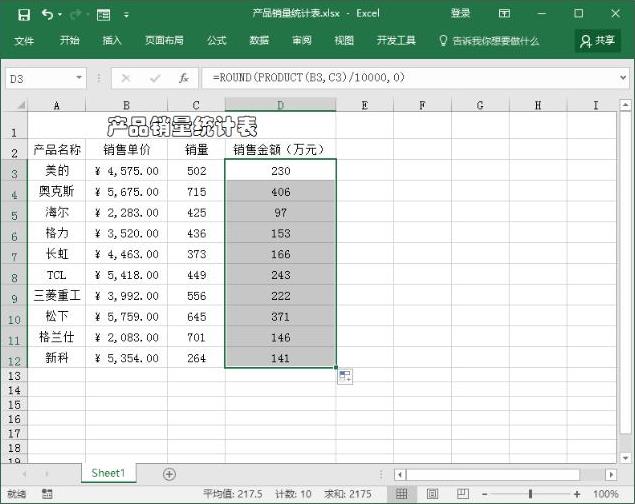
Task: Expand the Name Box dropdown arrow
Action: coord(79,78)
